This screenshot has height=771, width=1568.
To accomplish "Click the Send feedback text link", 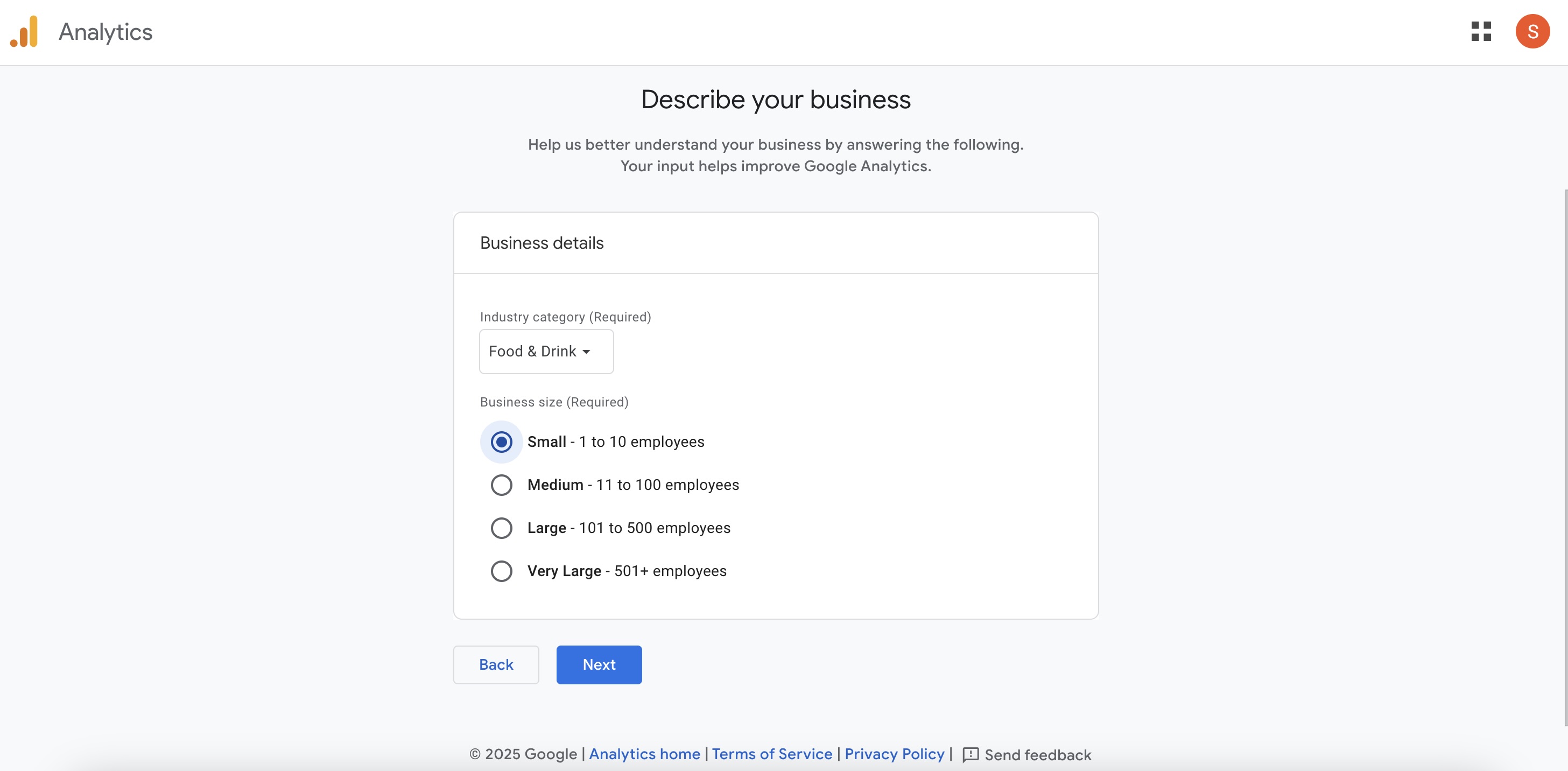I will (x=1037, y=755).
